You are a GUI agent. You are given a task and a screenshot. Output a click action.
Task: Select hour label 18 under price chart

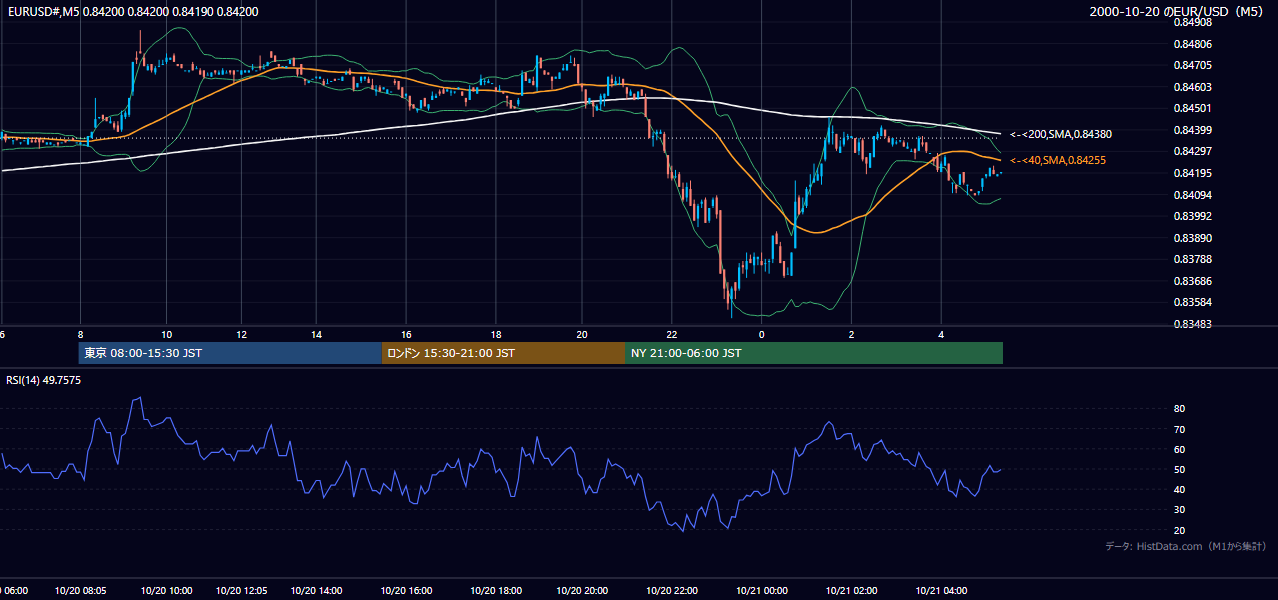496,334
